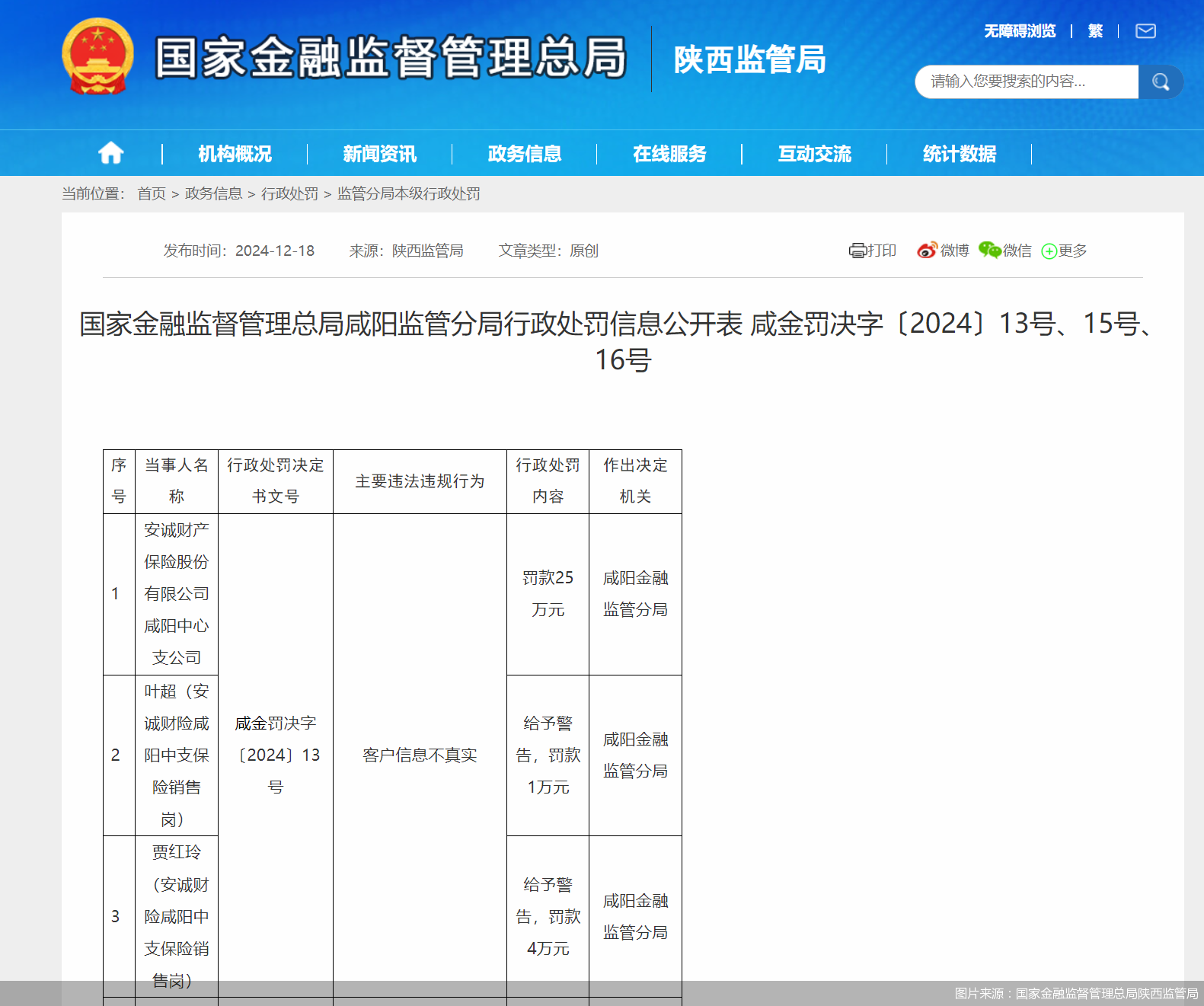Image resolution: width=1204 pixels, height=1006 pixels.
Task: Focus the search input field
Action: 1027,81
